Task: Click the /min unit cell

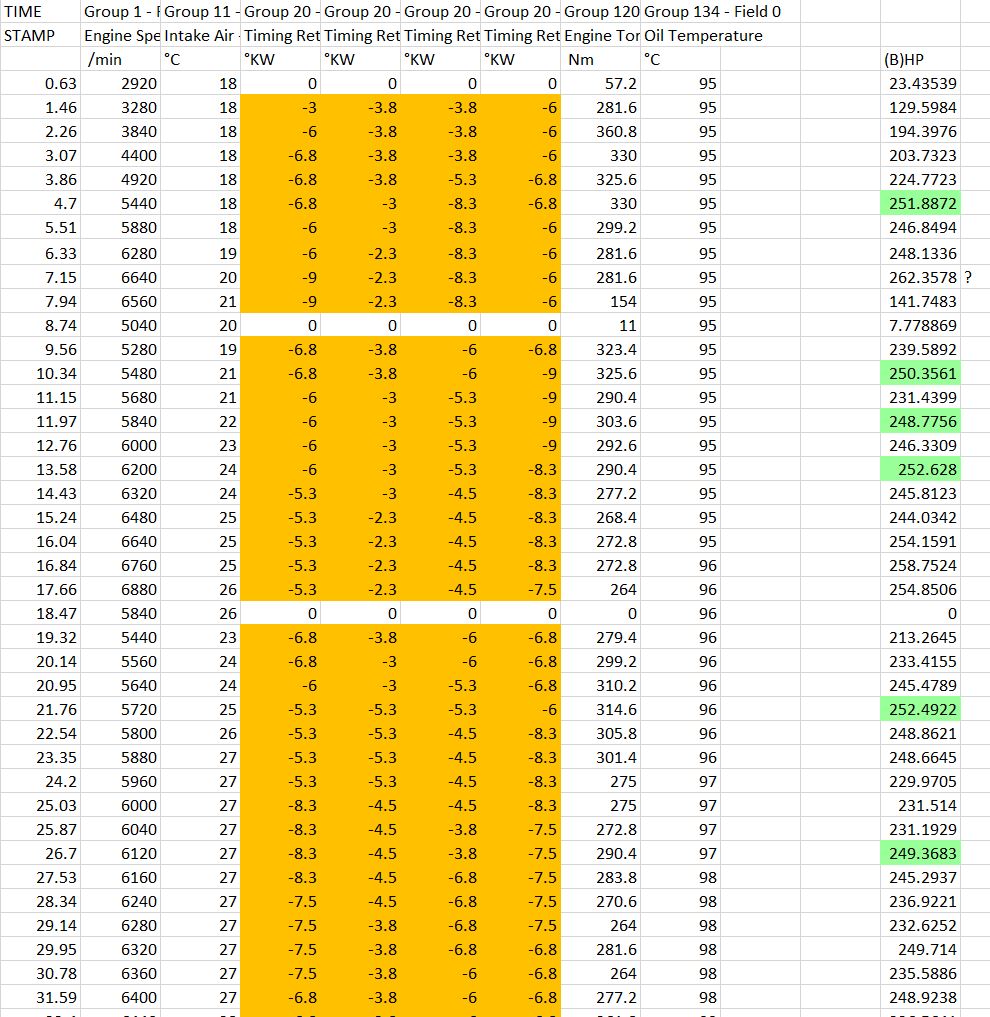Action: click(121, 60)
